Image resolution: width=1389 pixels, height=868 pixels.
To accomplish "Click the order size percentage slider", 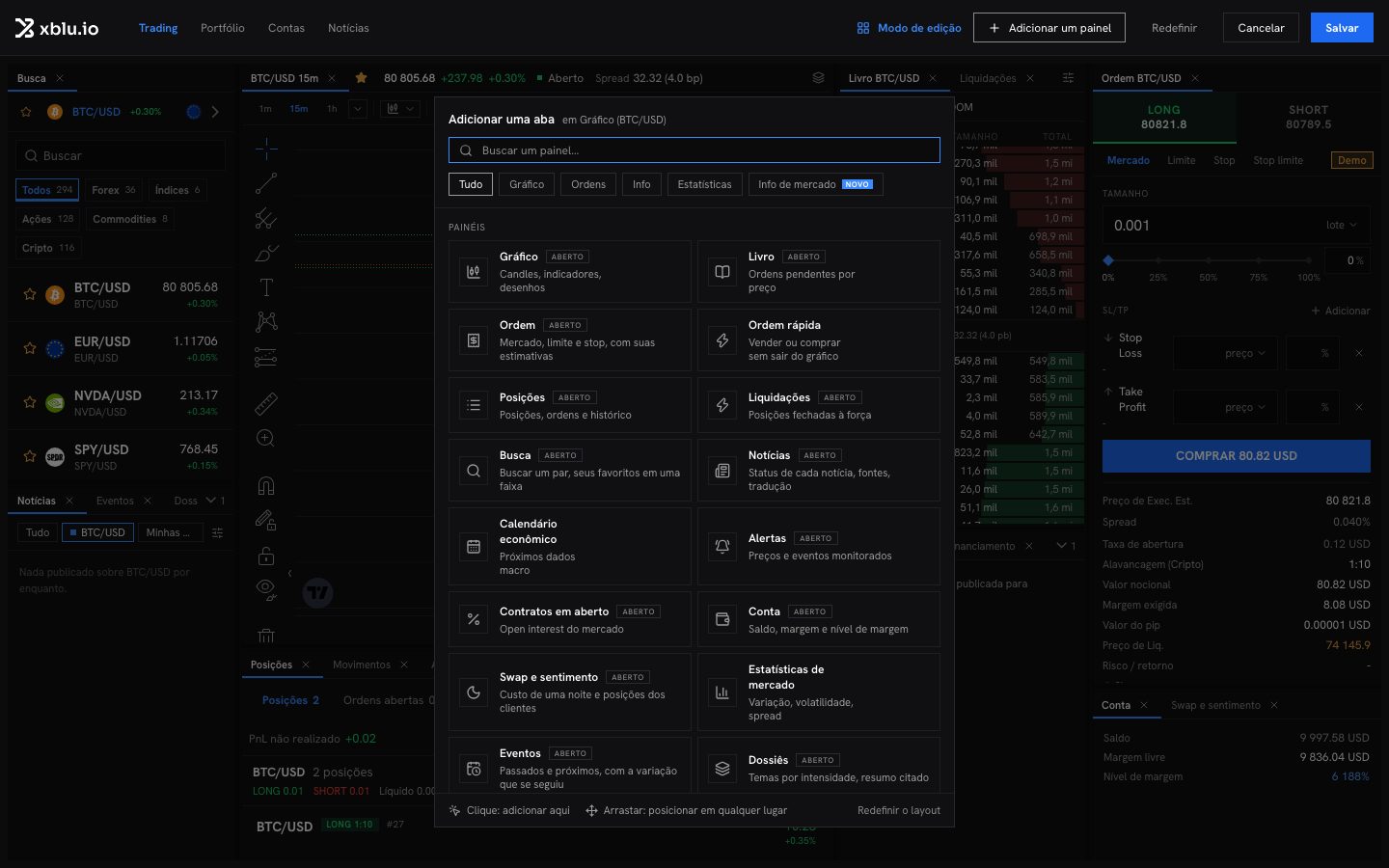I will coord(1209,260).
